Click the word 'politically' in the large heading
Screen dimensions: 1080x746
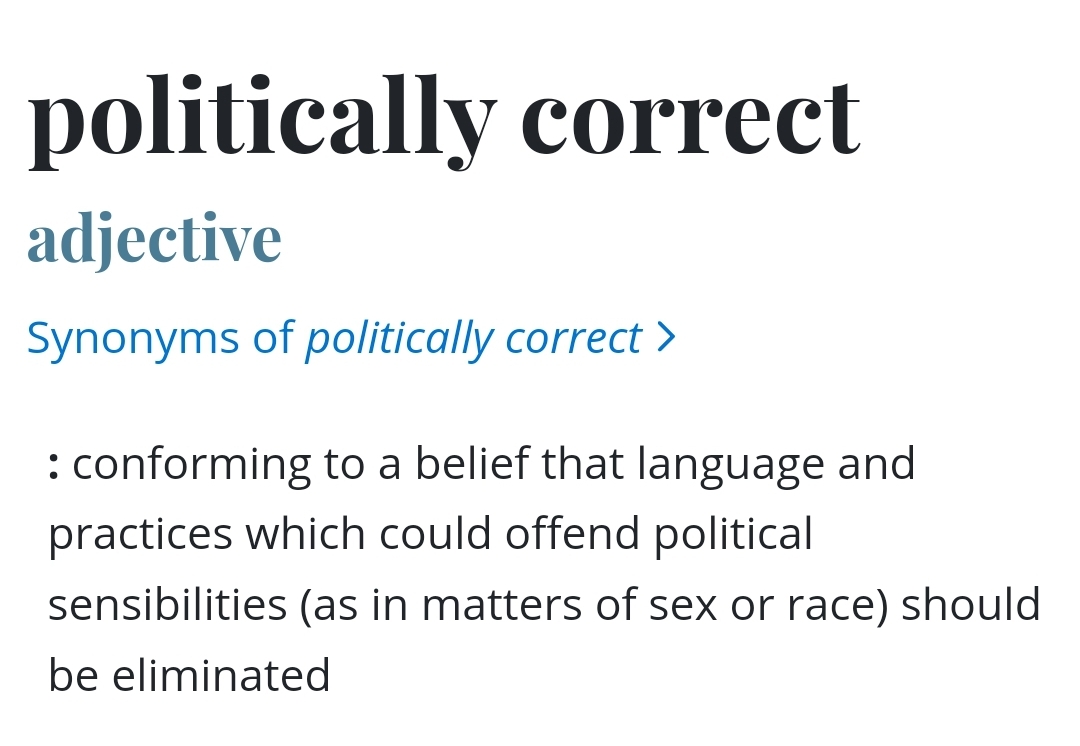(x=262, y=121)
